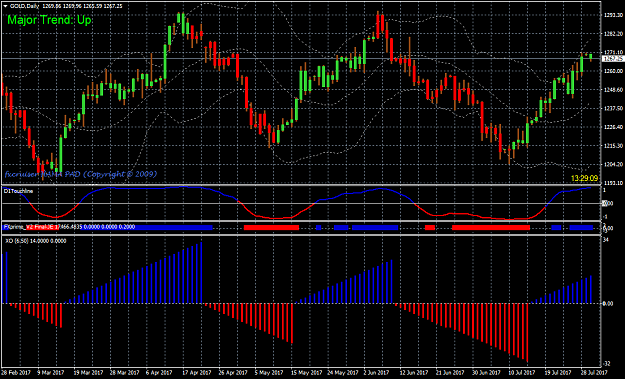Click the 2 Jun 2017 date label

click(377, 373)
